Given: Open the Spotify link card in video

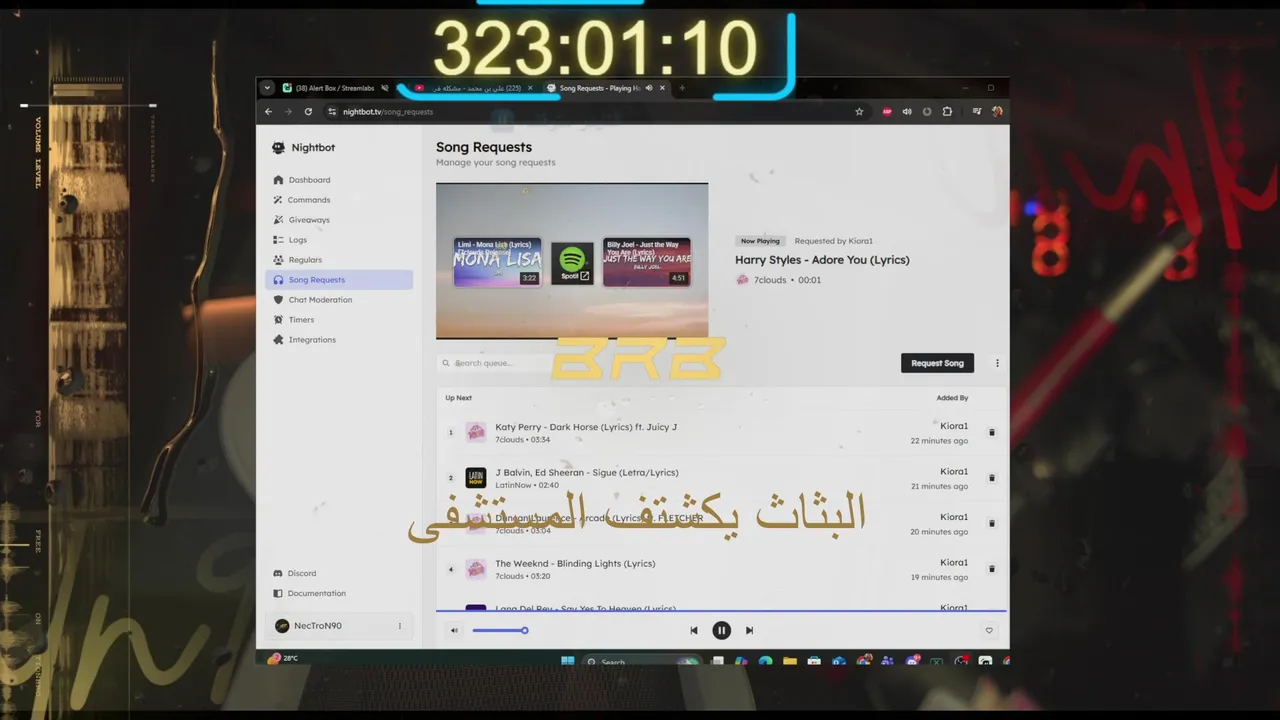Looking at the screenshot, I should tap(572, 263).
